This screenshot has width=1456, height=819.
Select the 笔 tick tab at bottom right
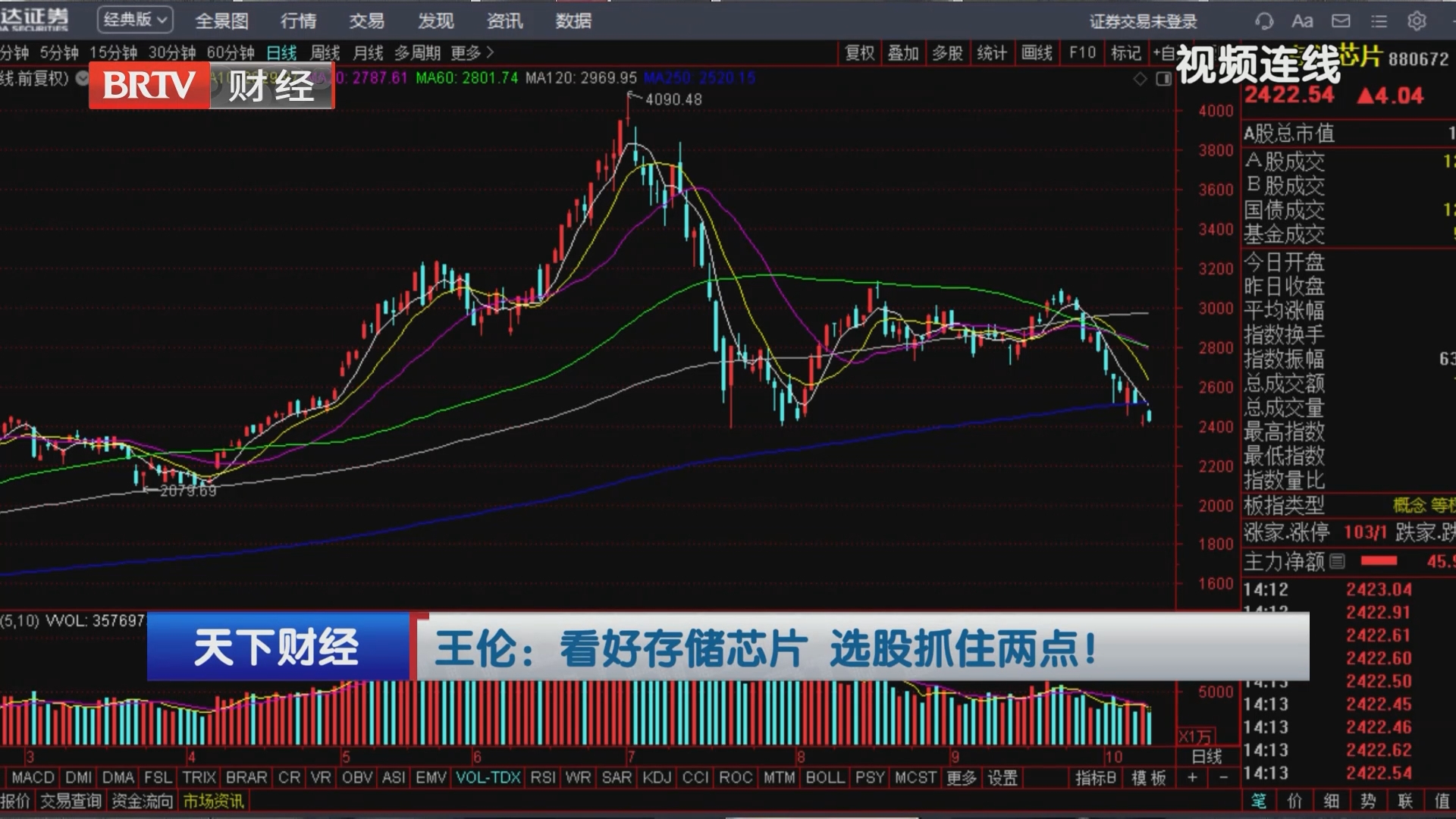1258,801
